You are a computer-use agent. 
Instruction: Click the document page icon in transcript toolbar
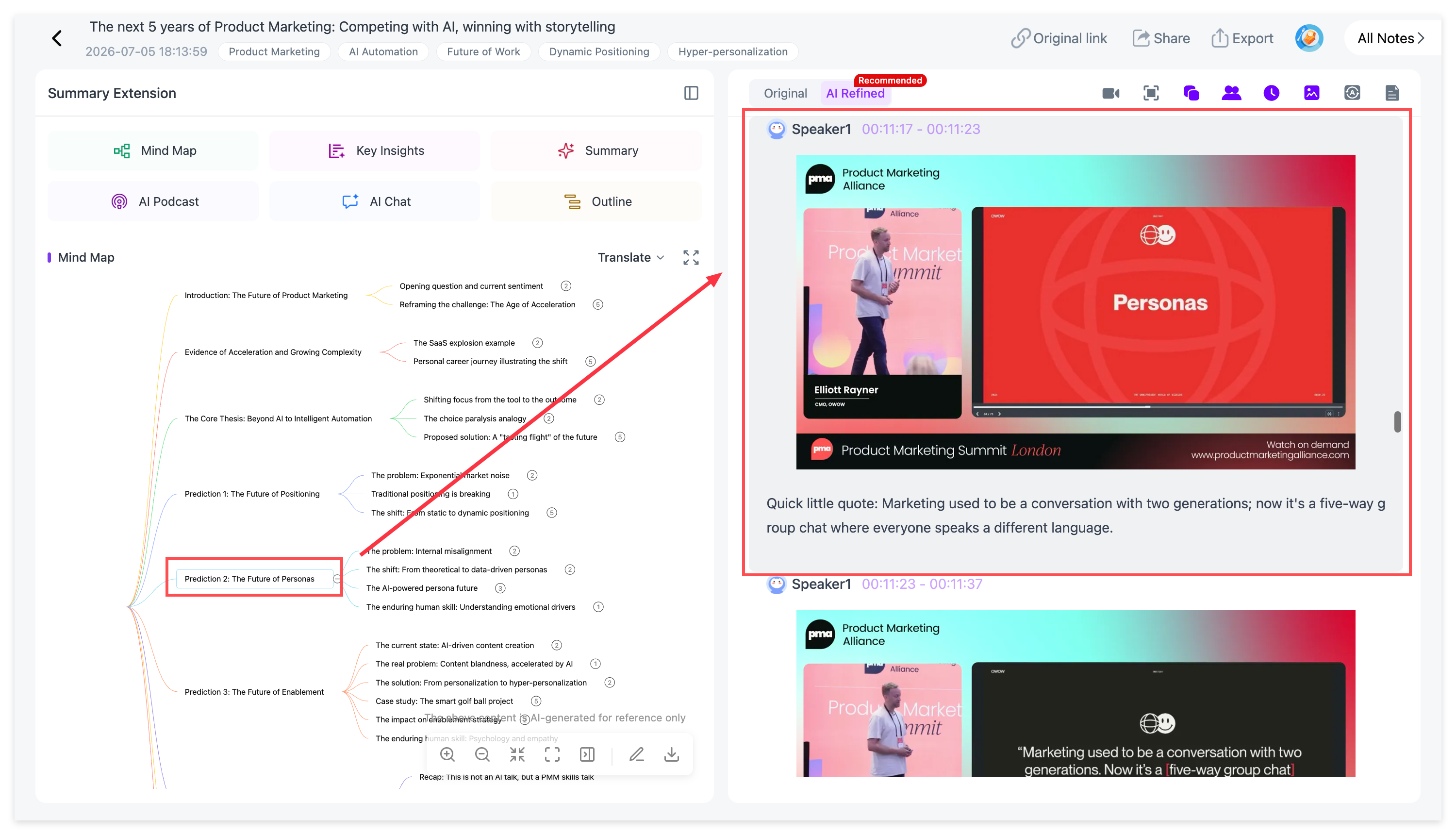(x=1392, y=93)
